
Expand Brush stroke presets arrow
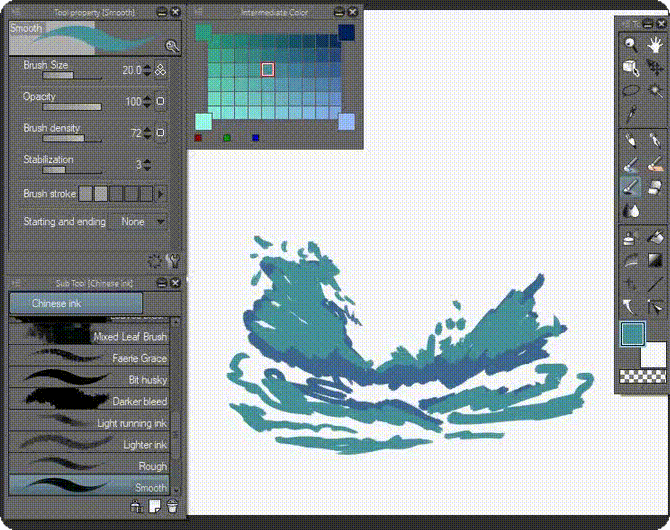point(161,193)
